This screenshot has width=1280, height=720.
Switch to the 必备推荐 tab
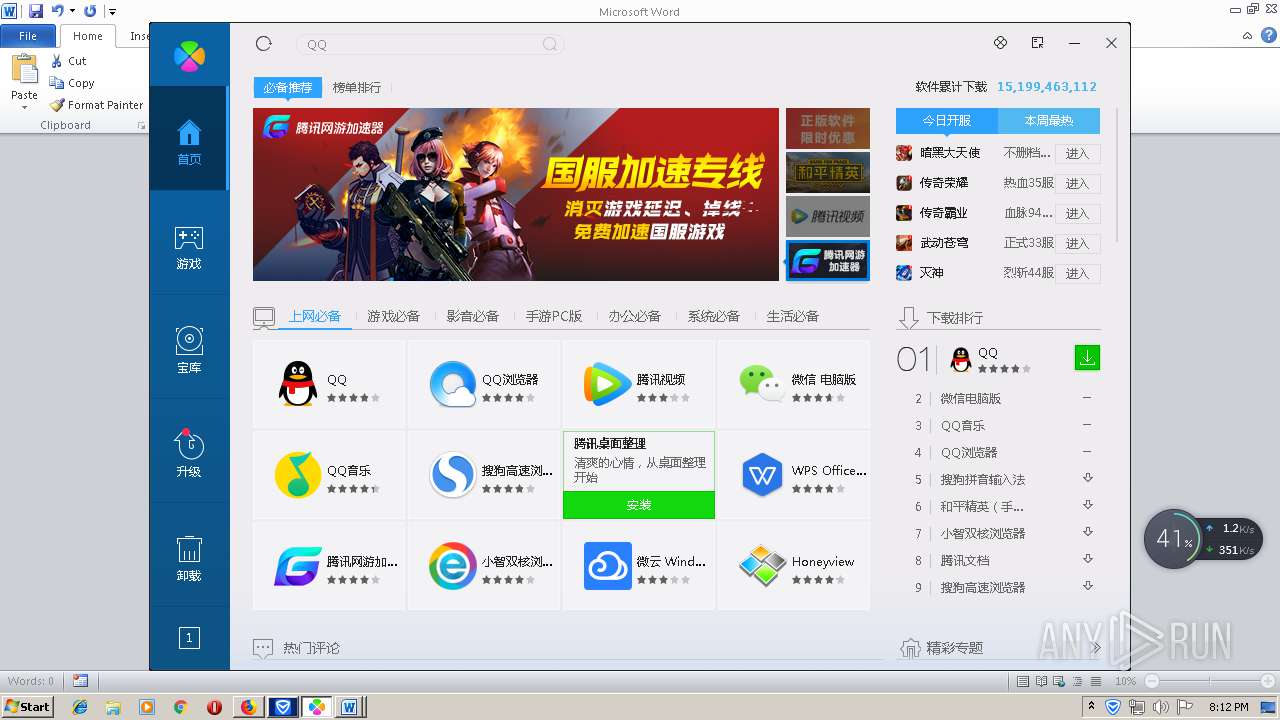[288, 88]
